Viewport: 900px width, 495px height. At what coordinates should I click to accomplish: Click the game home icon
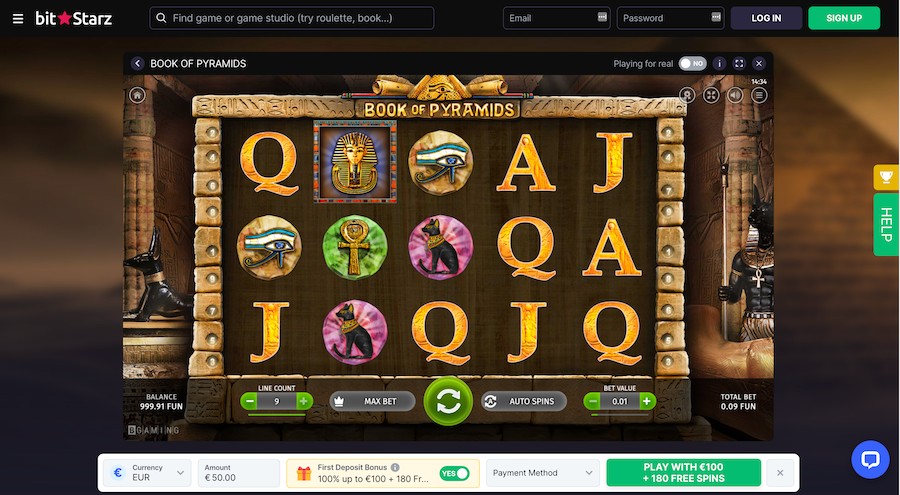[x=137, y=95]
